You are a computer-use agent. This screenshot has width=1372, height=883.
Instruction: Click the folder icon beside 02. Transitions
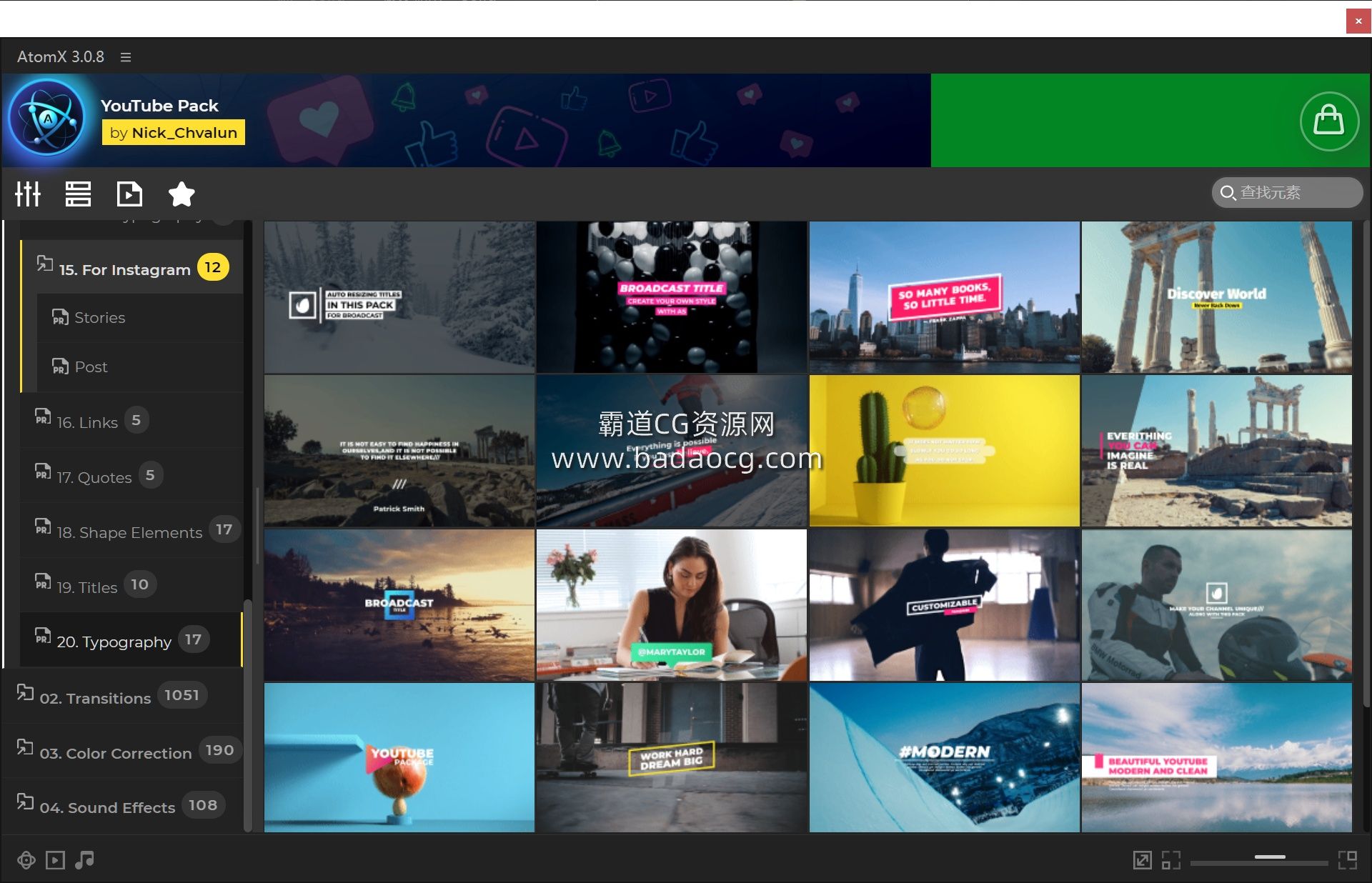pyautogui.click(x=25, y=693)
